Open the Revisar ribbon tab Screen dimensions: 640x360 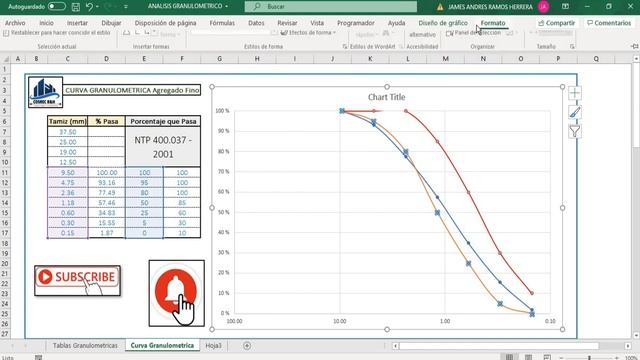point(287,23)
